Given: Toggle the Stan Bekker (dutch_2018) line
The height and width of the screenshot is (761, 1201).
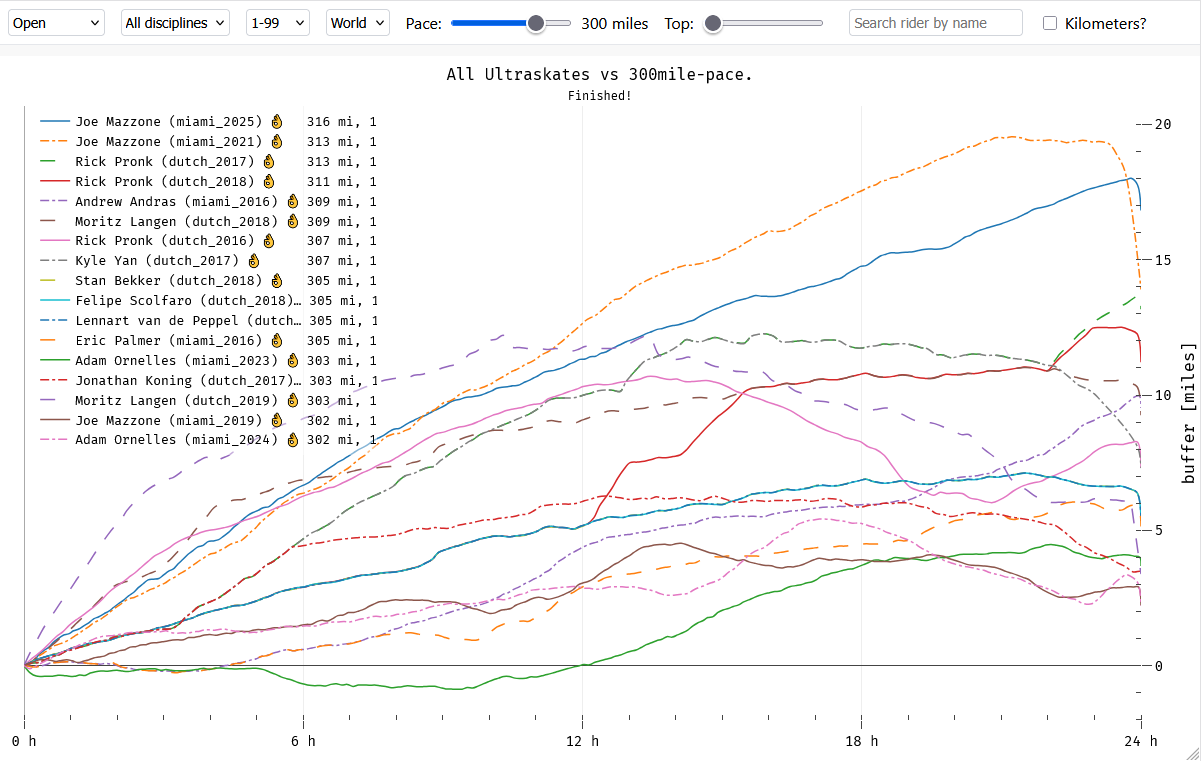Looking at the screenshot, I should pos(170,281).
